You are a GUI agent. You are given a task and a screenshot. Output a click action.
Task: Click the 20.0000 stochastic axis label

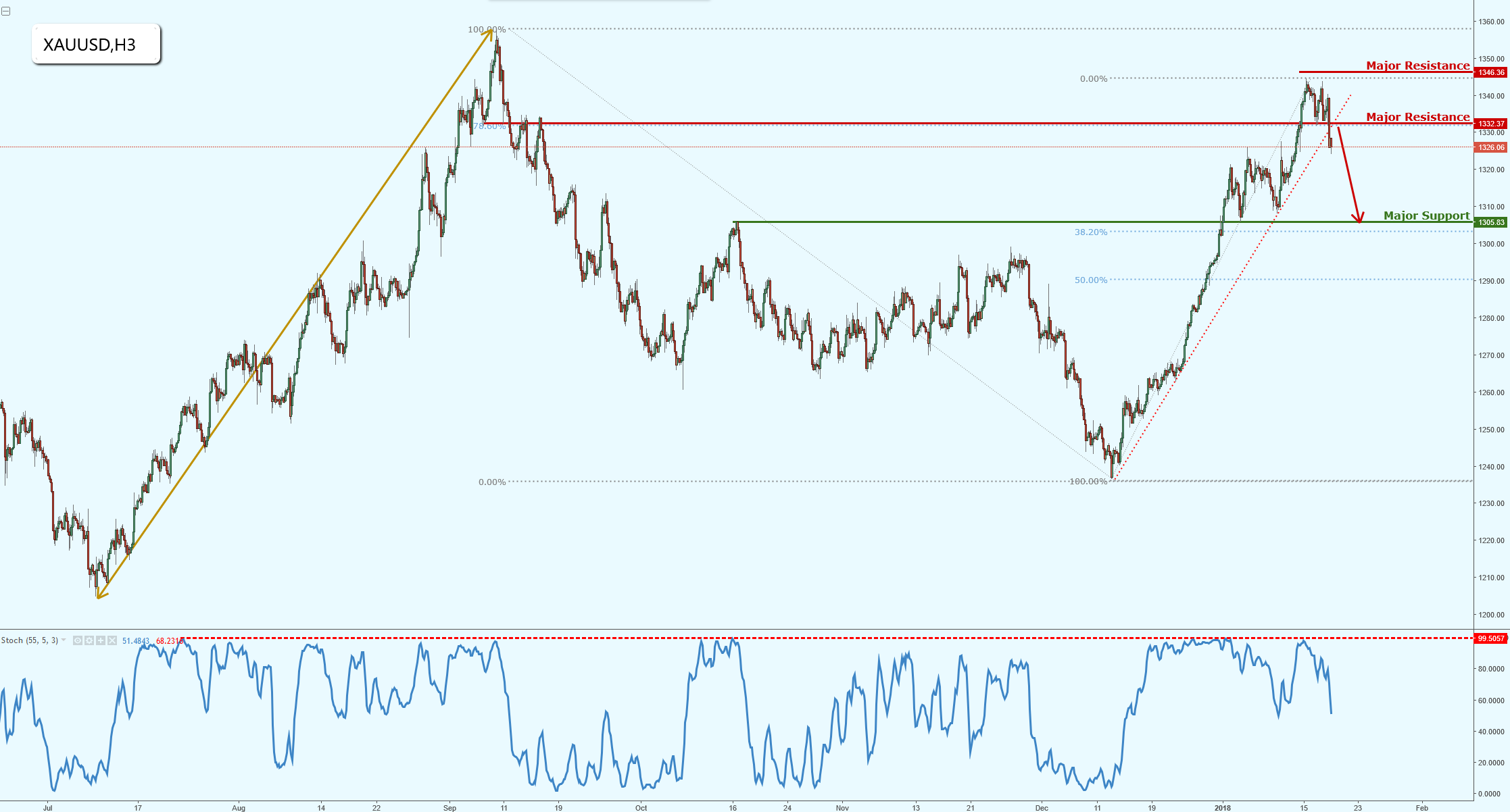tap(1490, 763)
